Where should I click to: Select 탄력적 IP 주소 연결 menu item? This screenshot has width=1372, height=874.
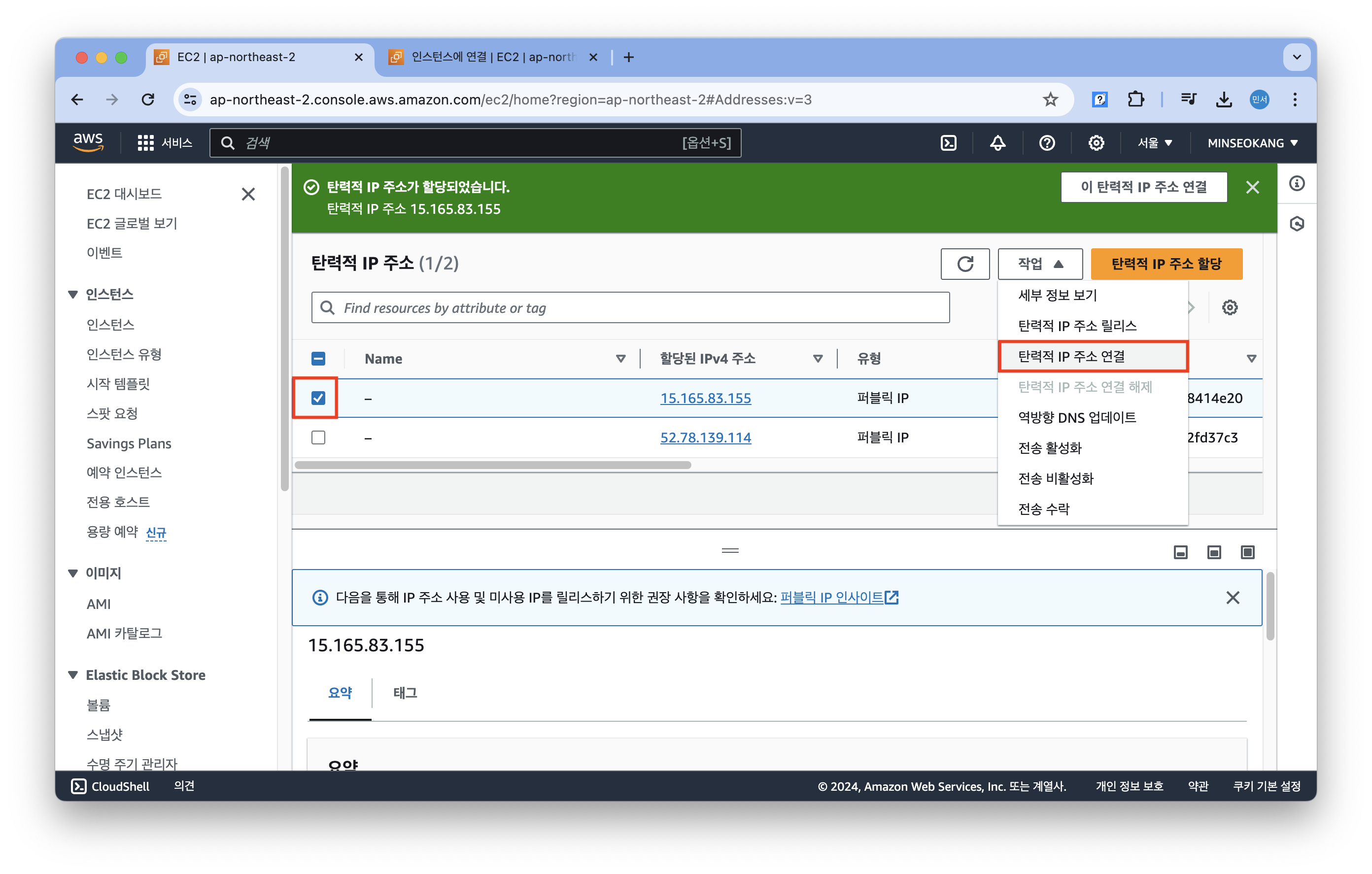(1071, 357)
